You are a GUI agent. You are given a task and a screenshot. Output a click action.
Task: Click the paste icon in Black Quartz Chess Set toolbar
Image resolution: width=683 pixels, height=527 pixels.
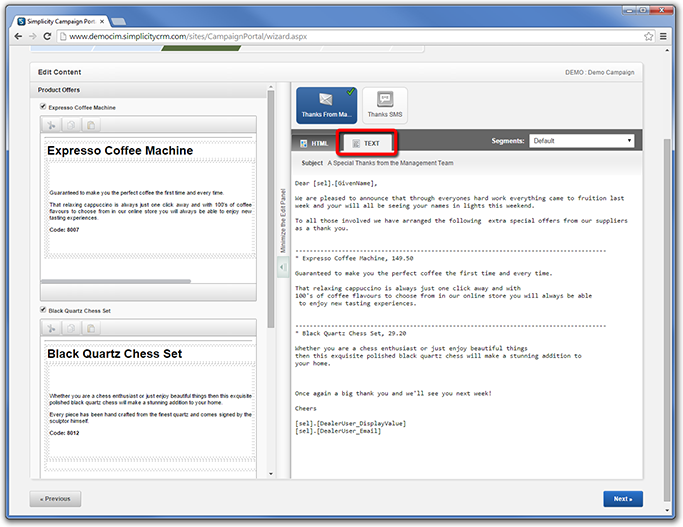[x=91, y=328]
